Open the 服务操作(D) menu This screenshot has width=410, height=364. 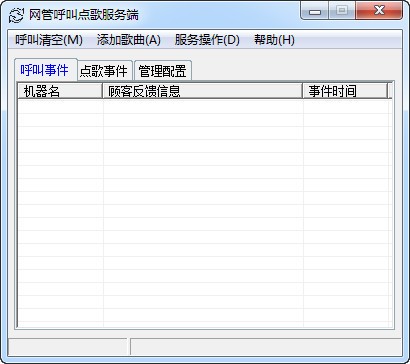tap(207, 40)
